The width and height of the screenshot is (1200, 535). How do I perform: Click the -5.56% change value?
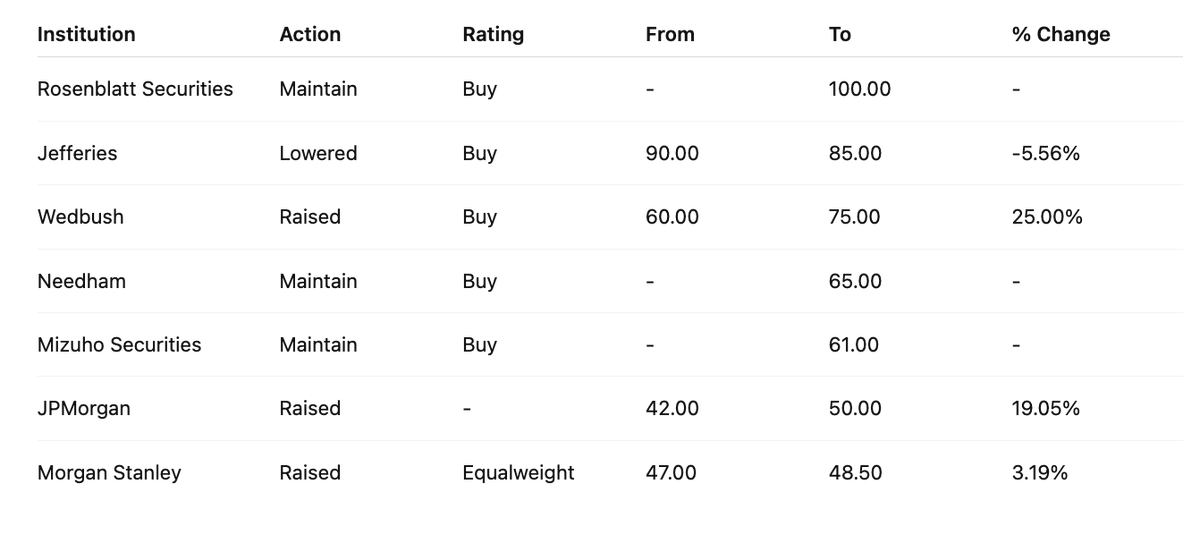pyautogui.click(x=1045, y=153)
